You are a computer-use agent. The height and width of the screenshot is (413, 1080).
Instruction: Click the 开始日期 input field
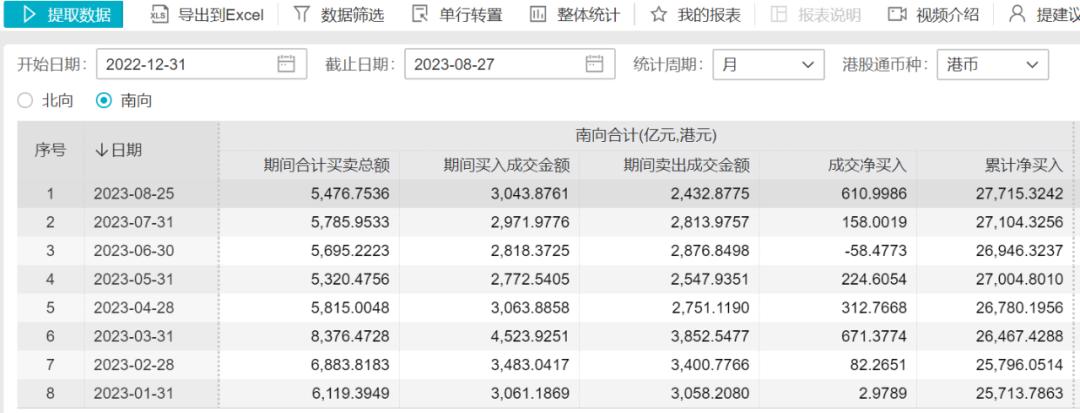[185, 65]
